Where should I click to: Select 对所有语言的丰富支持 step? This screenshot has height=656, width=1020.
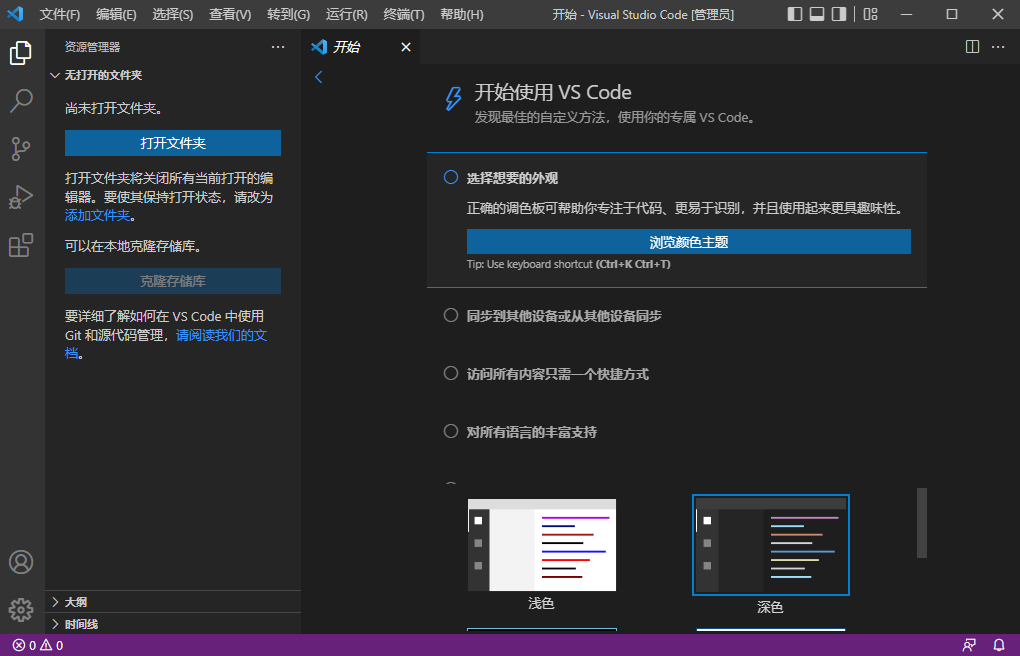coord(520,431)
